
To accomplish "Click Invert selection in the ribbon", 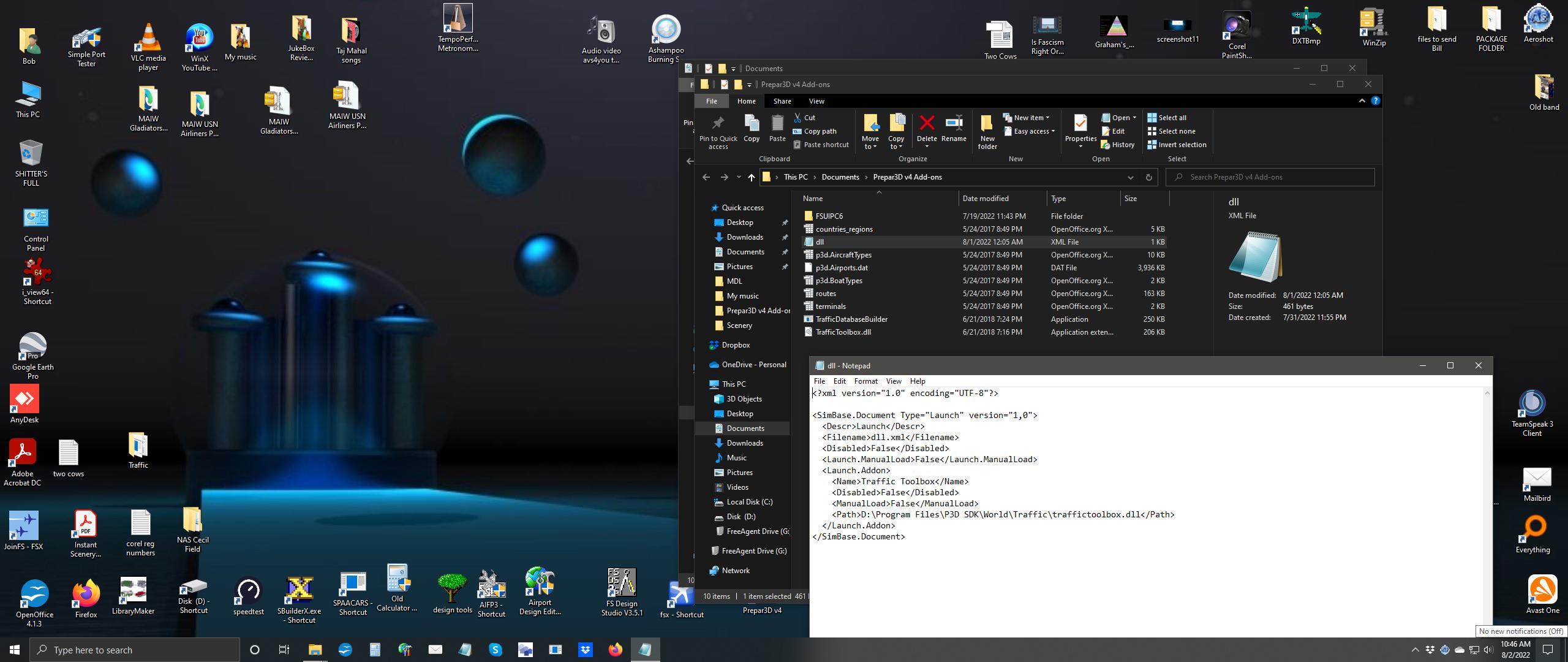I will [x=1177, y=145].
